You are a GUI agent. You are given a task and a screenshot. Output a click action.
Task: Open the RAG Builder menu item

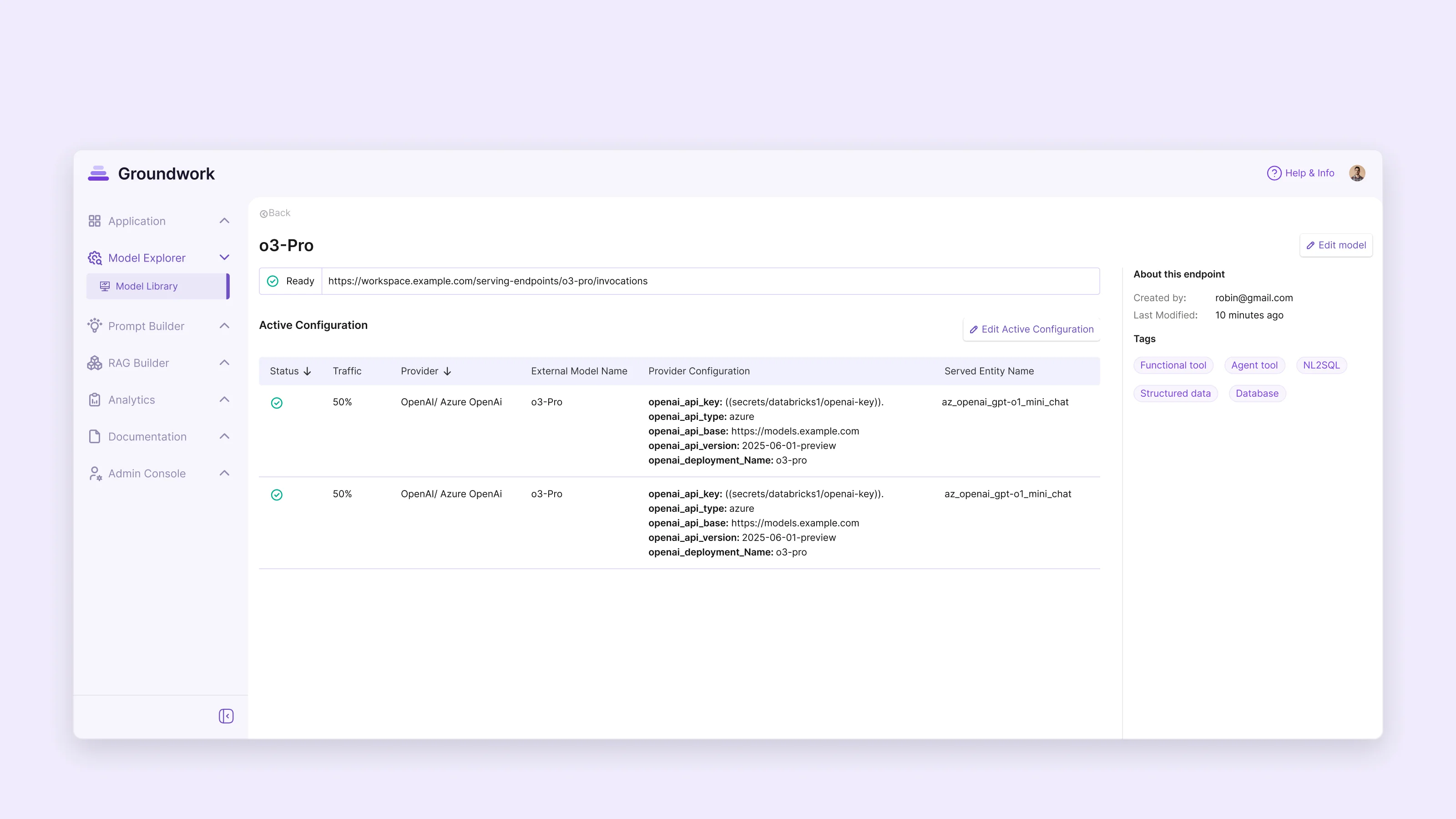point(158,363)
